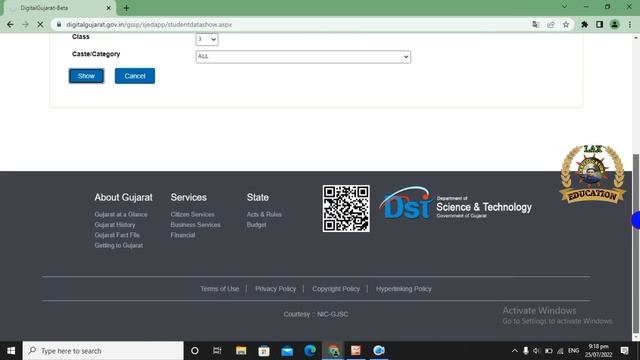Open Privacy Policy link
Image resolution: width=640 pixels, height=360 pixels.
pos(276,289)
